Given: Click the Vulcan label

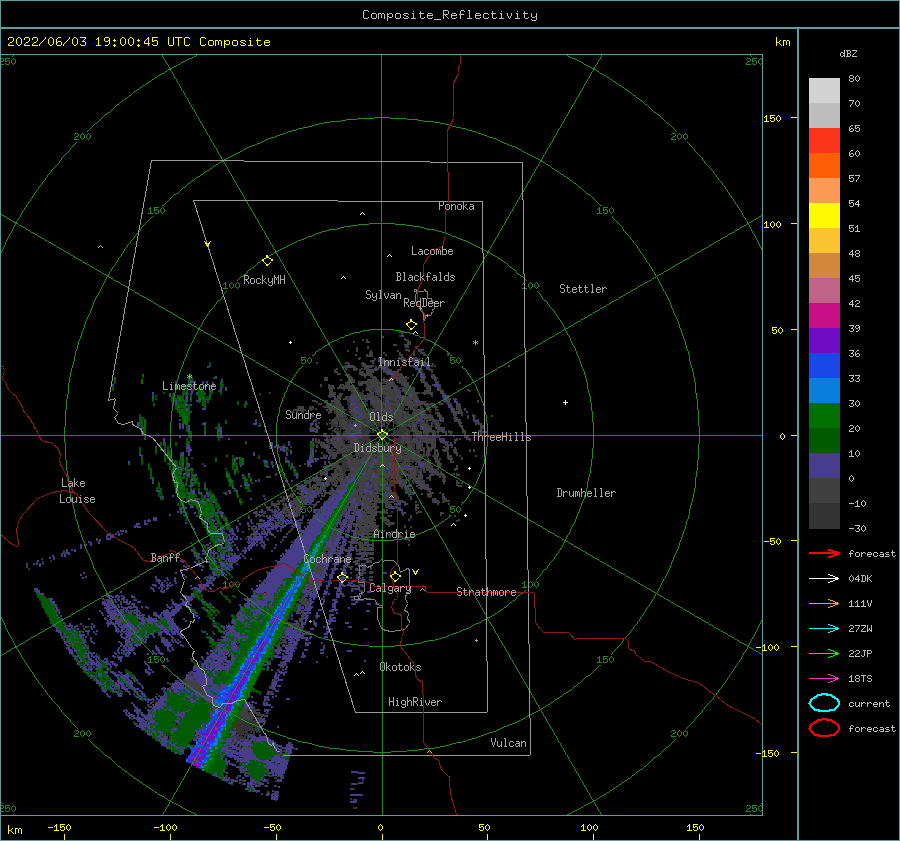Looking at the screenshot, I should [x=509, y=743].
